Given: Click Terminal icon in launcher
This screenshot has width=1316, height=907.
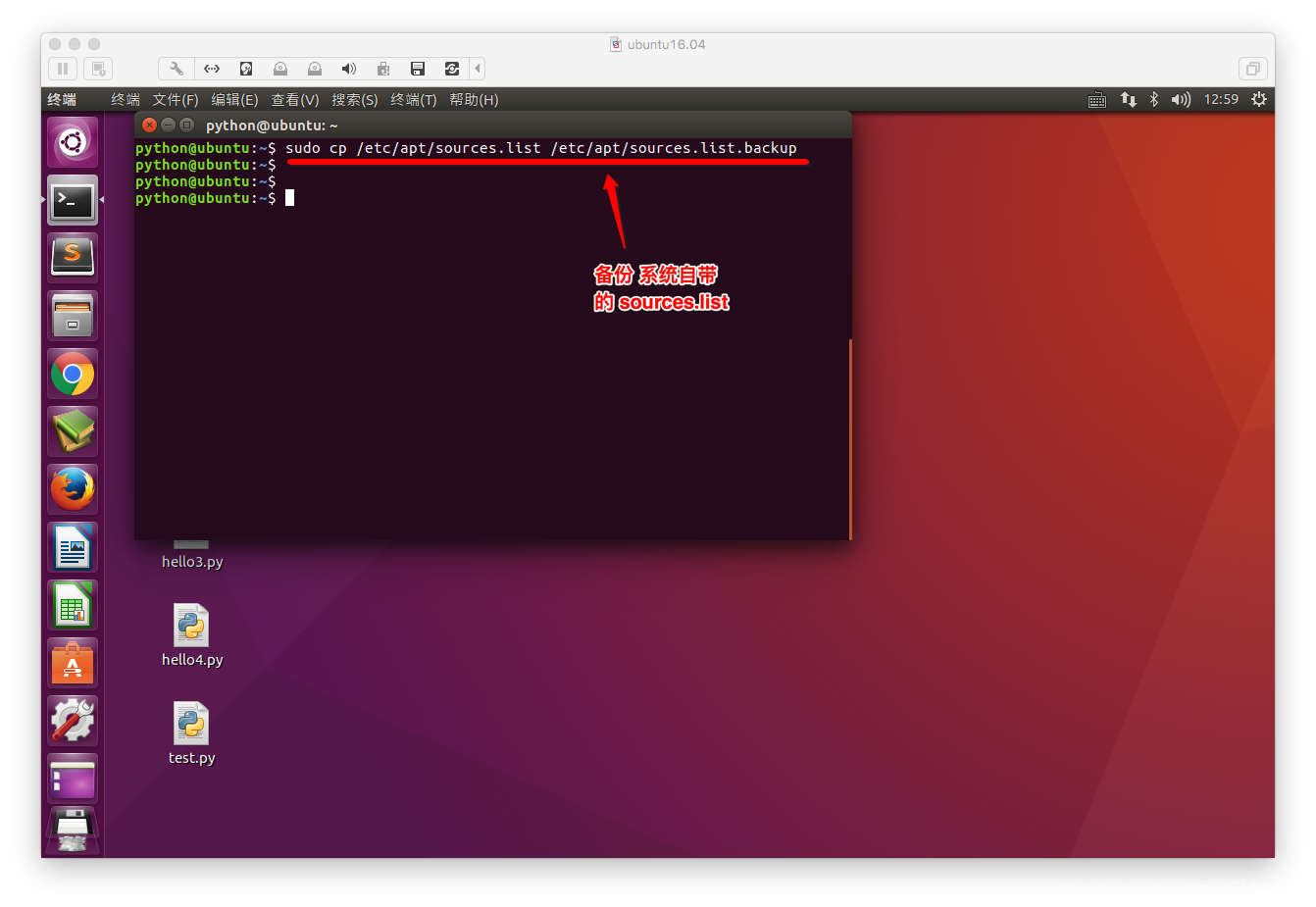Looking at the screenshot, I should [73, 201].
